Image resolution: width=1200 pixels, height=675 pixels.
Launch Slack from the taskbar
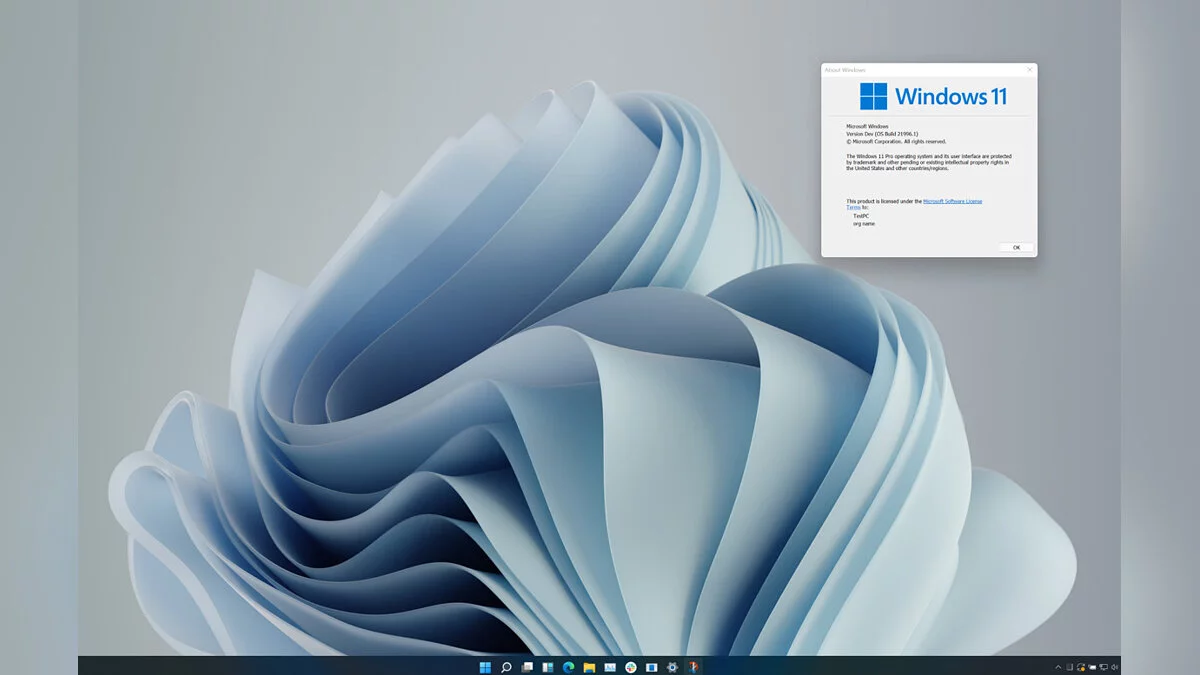click(x=631, y=667)
